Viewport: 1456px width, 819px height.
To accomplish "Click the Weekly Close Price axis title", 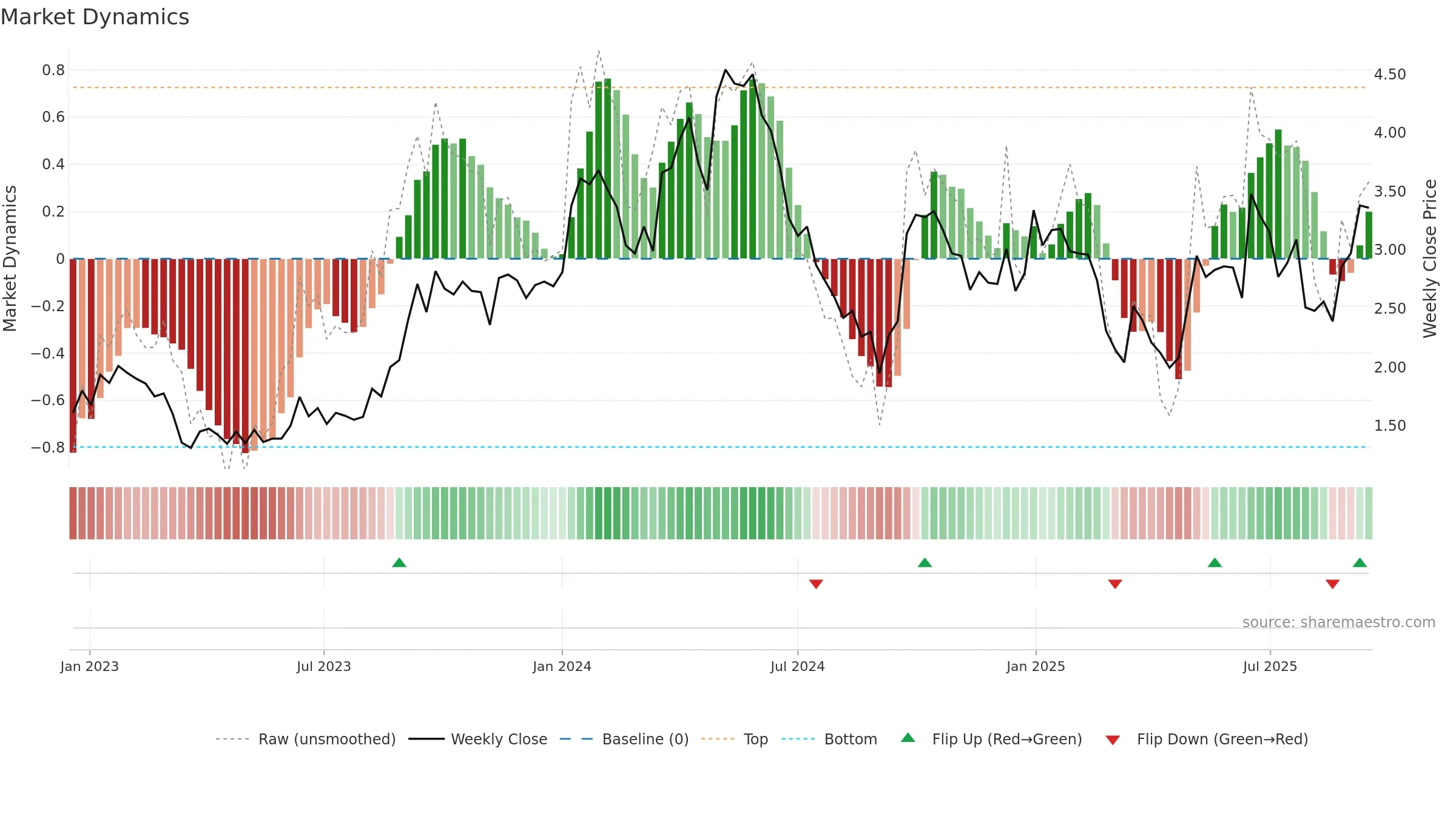I will pos(1430,258).
